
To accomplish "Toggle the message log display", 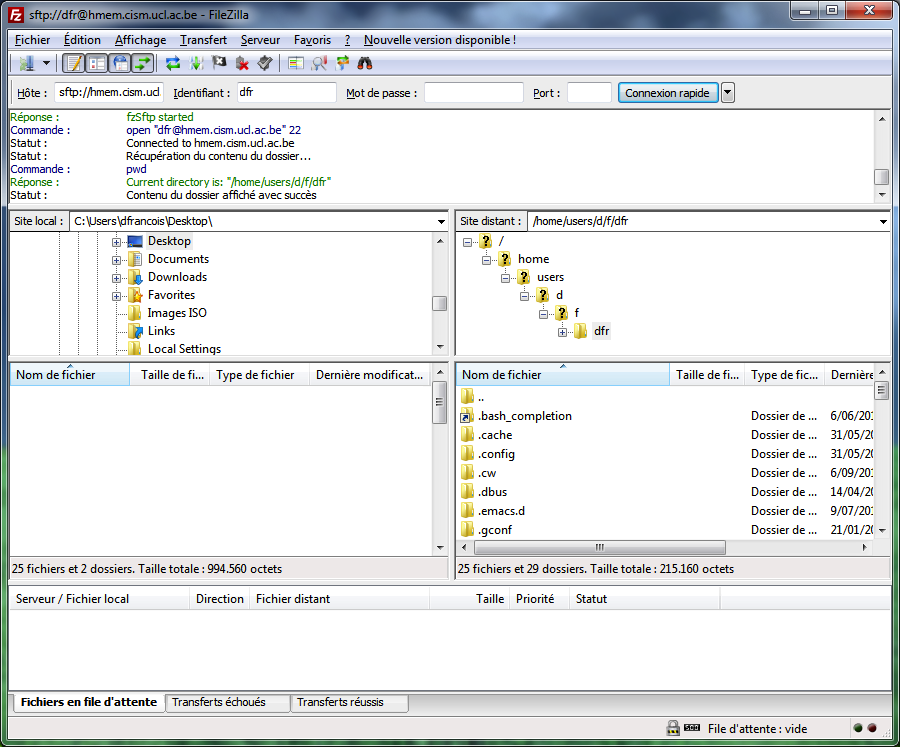I will click(x=73, y=63).
